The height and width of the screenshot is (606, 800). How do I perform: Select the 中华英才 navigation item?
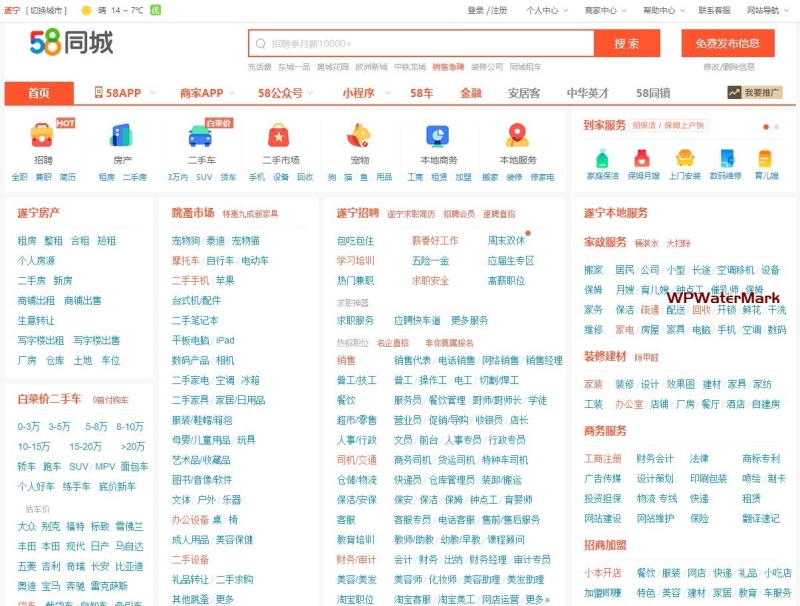click(x=586, y=91)
